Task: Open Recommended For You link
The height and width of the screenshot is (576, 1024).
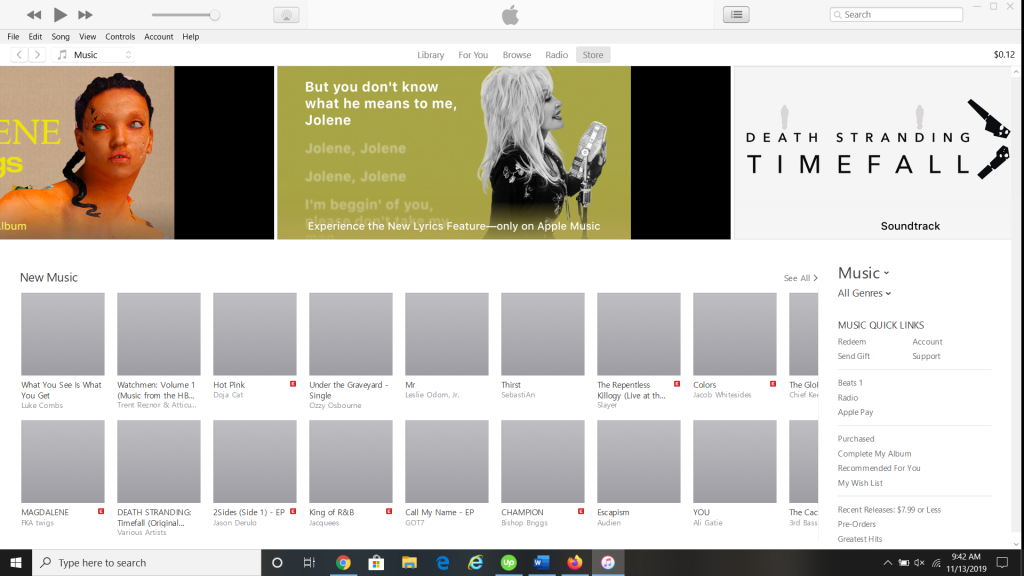Action: (878, 468)
